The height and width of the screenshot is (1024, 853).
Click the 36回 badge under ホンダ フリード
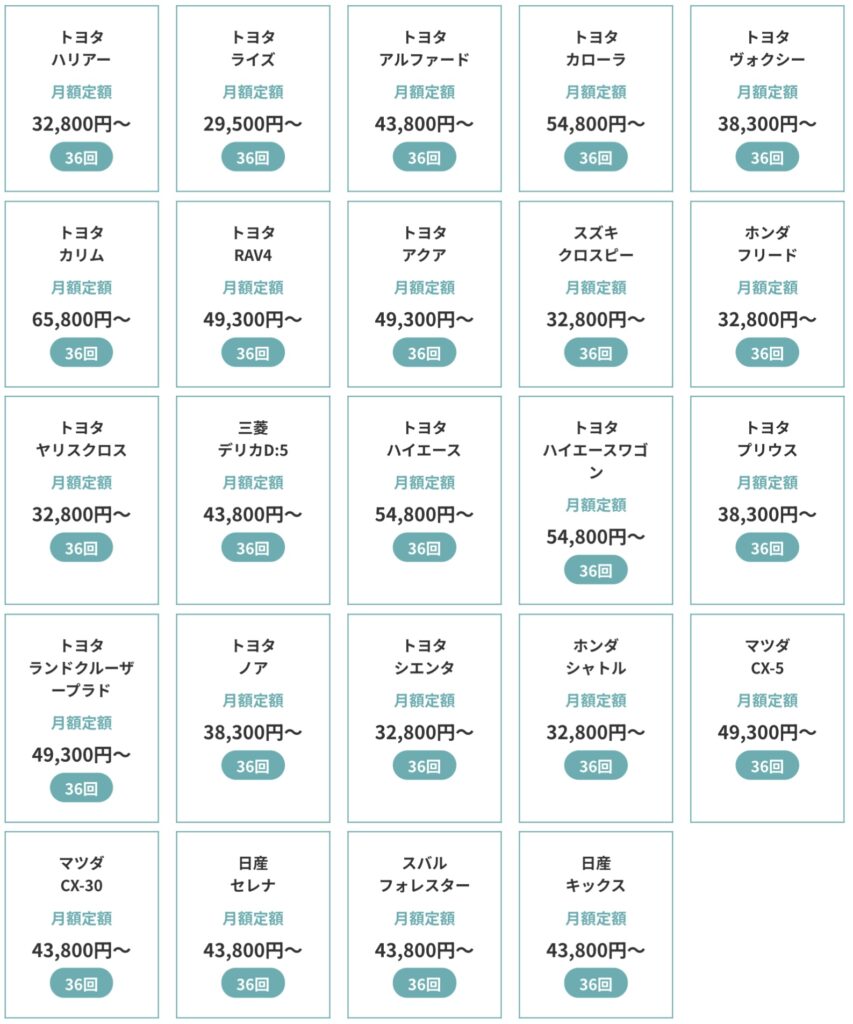(767, 353)
